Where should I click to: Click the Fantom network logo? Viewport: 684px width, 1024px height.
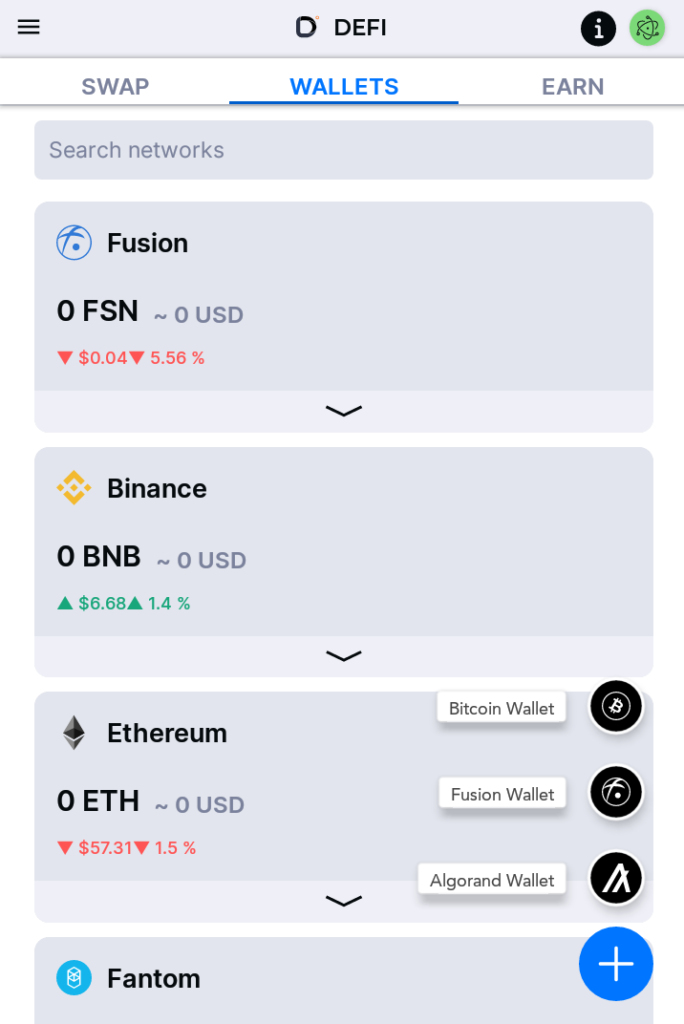point(74,978)
